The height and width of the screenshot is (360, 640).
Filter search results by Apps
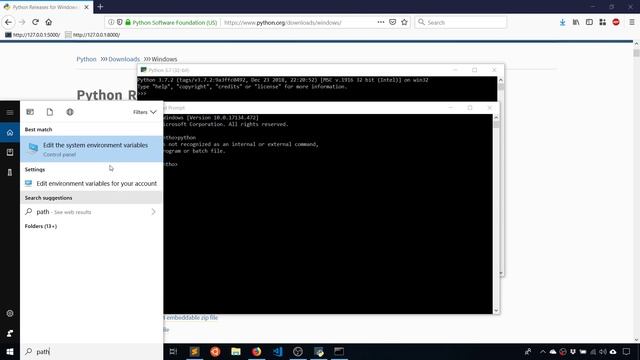[x=30, y=112]
